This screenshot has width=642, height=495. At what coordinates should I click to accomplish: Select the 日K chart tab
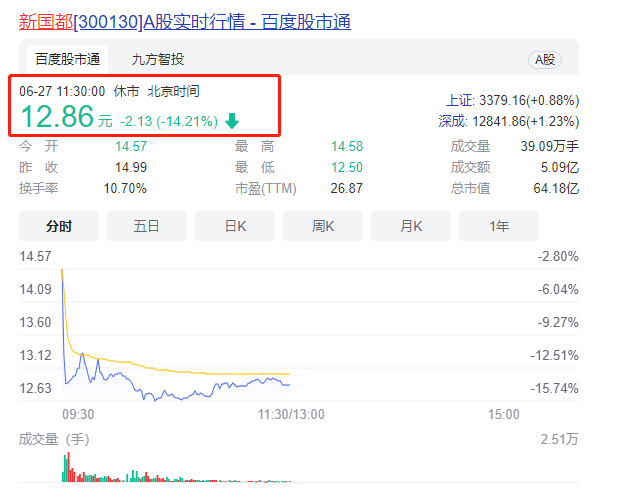click(235, 226)
